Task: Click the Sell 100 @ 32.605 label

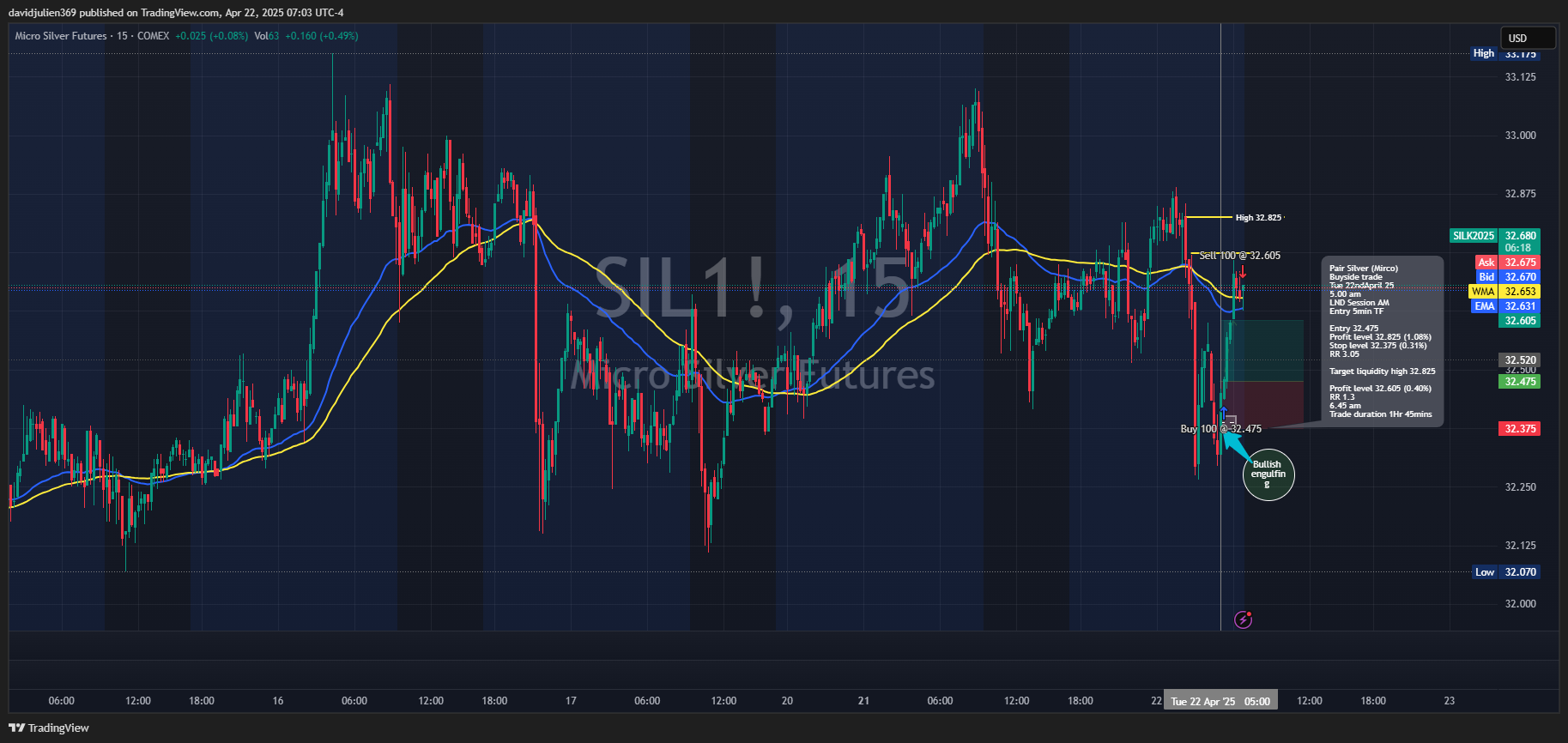Action: point(1239,256)
